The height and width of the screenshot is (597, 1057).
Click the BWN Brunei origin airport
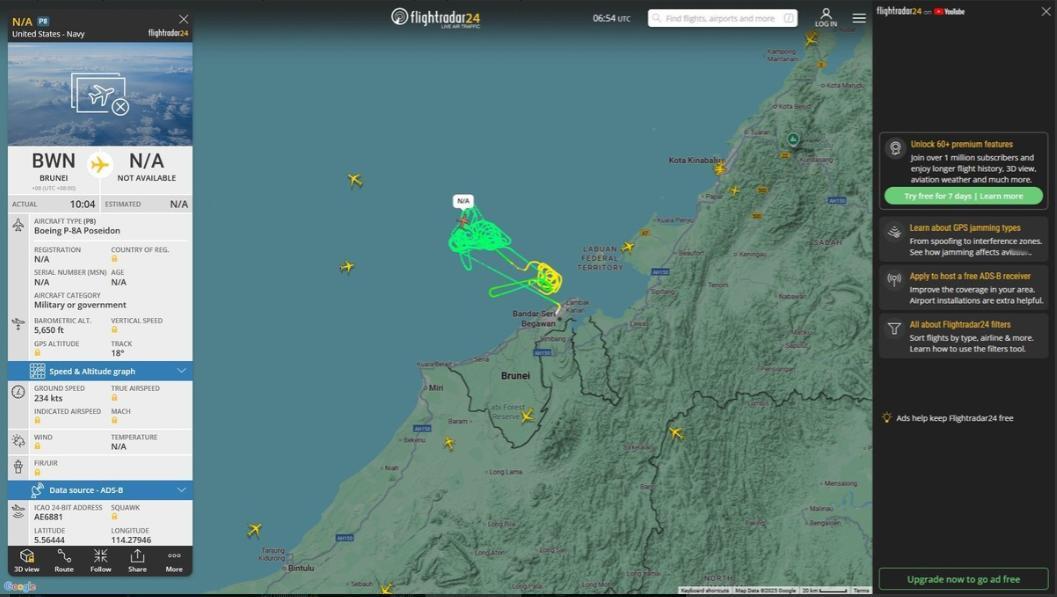53,168
